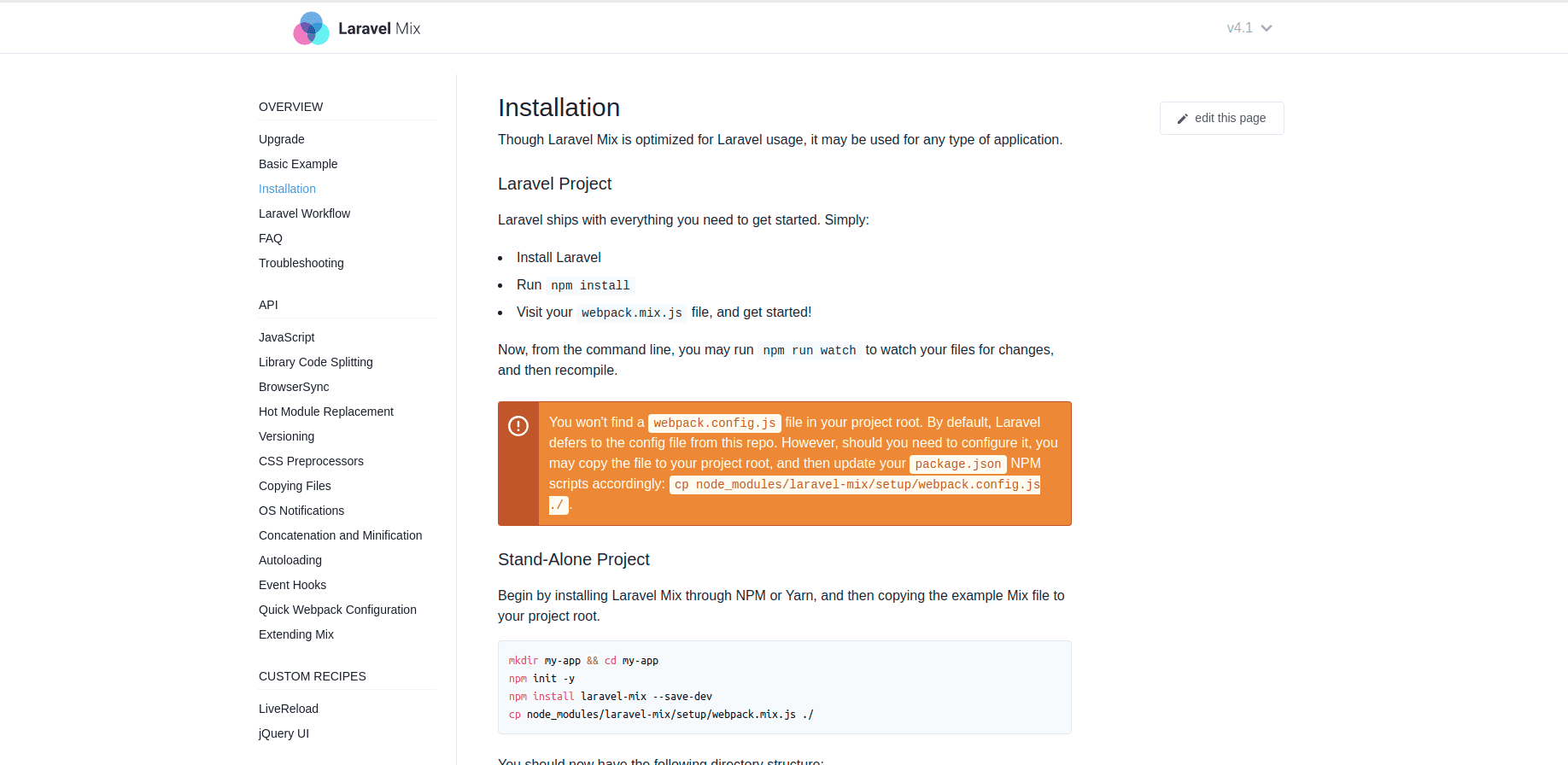Select Installation in the sidebar
The height and width of the screenshot is (765, 1568).
coord(287,189)
